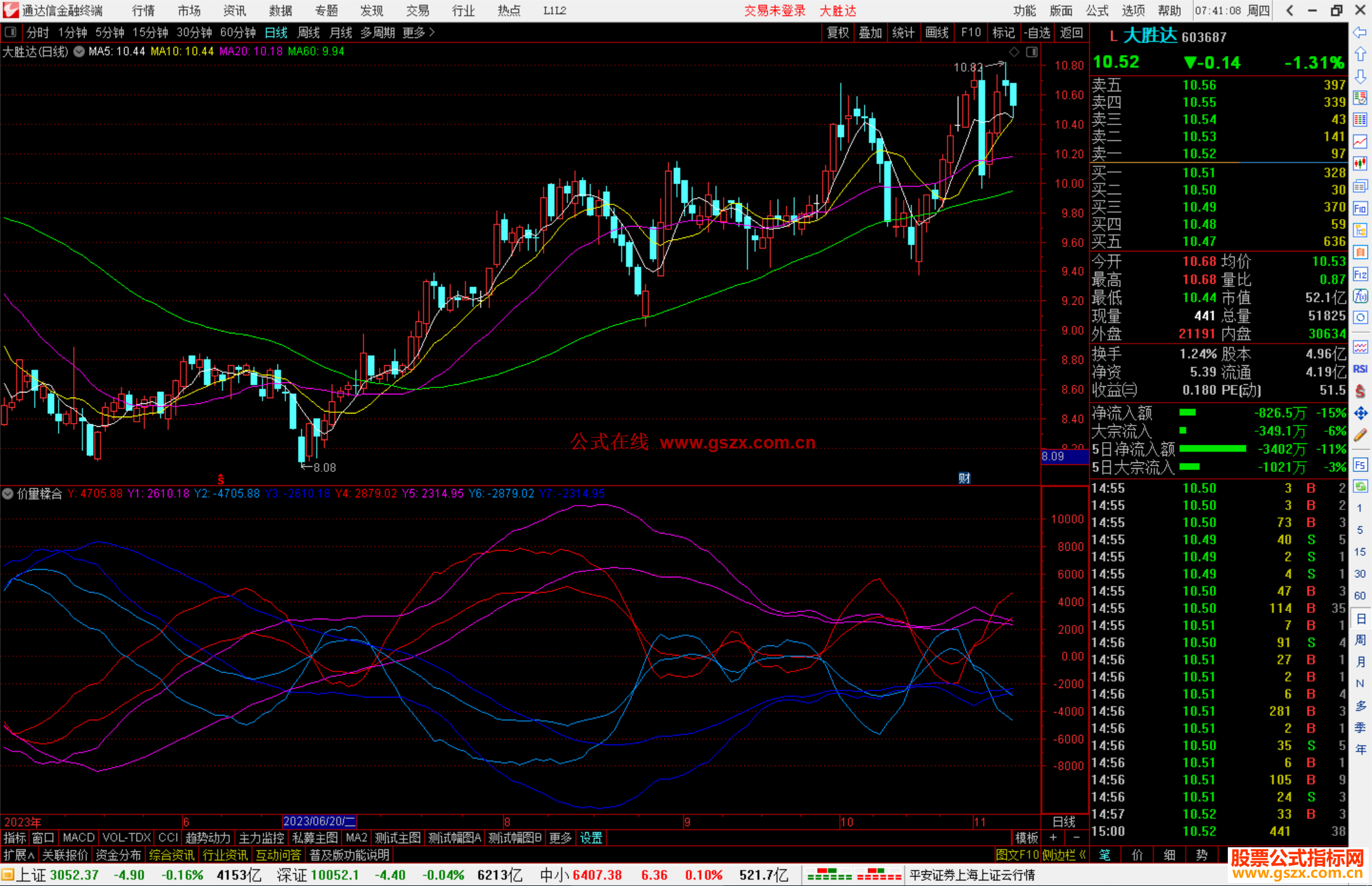Click the plus zoom-in chart stepper
This screenshot has height=886, width=1372.
point(1053,838)
